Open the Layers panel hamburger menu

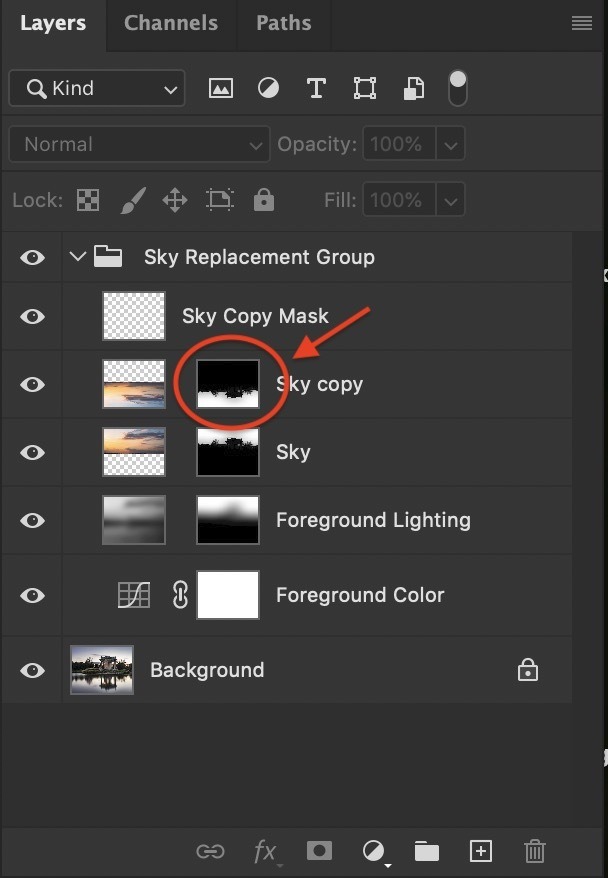tap(581, 23)
